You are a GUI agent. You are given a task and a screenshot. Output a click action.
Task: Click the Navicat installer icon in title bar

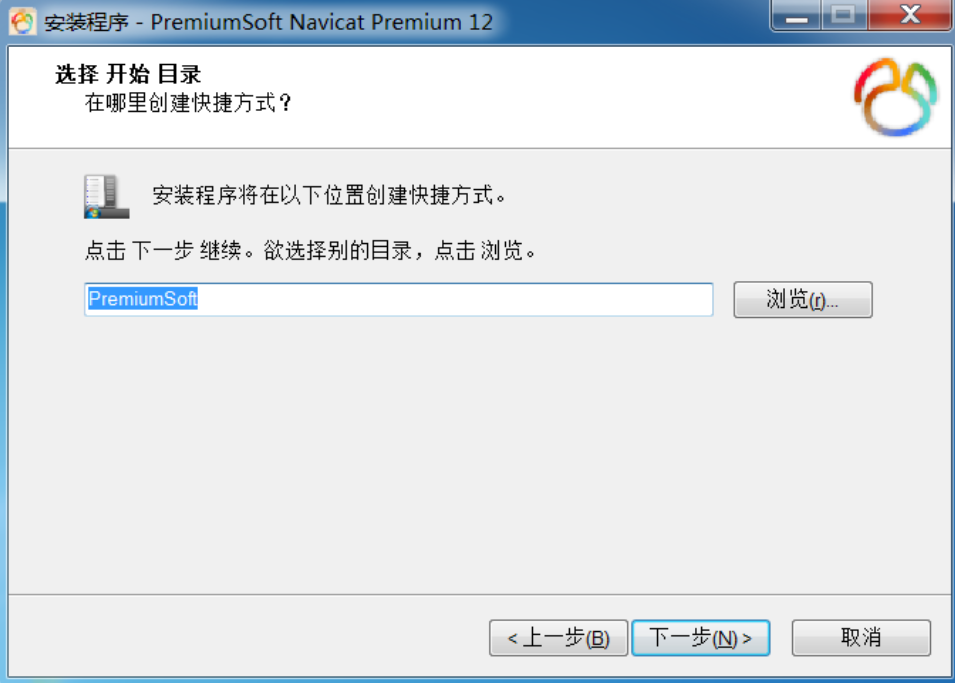(22, 22)
